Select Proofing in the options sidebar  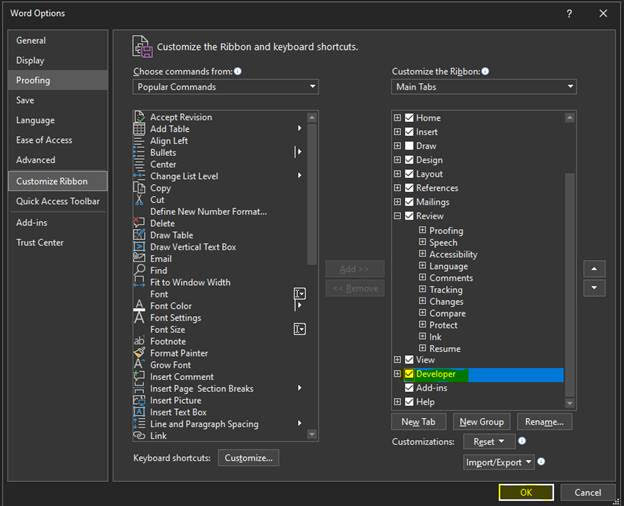58,80
